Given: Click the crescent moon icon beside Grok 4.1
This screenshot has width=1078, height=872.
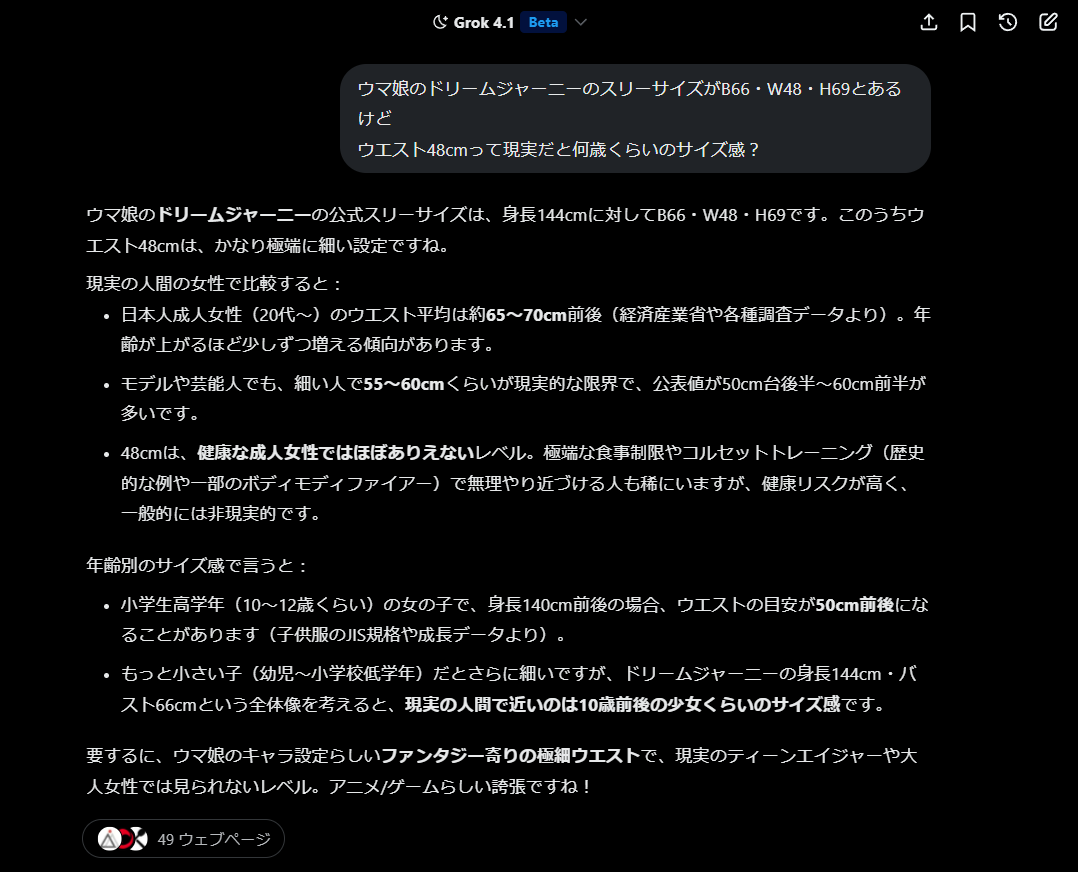Looking at the screenshot, I should (439, 22).
